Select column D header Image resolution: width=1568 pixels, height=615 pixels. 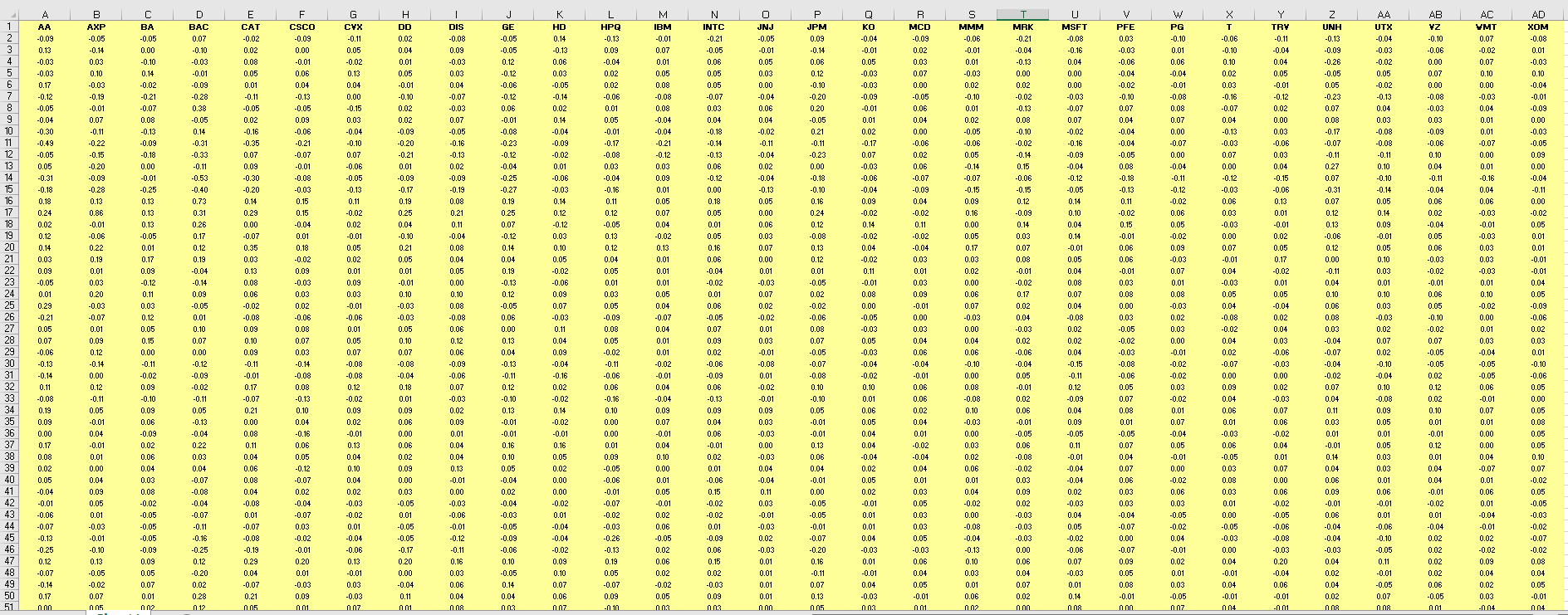point(199,14)
